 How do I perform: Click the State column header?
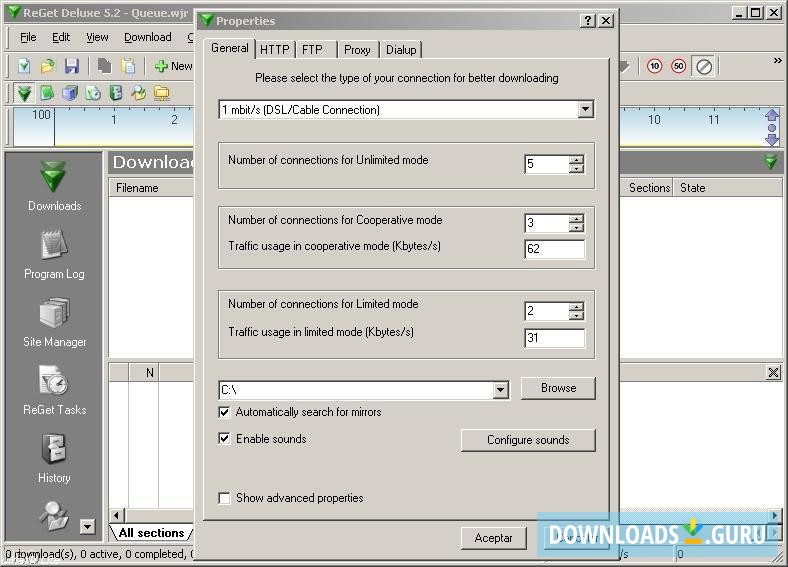pyautogui.click(x=728, y=187)
